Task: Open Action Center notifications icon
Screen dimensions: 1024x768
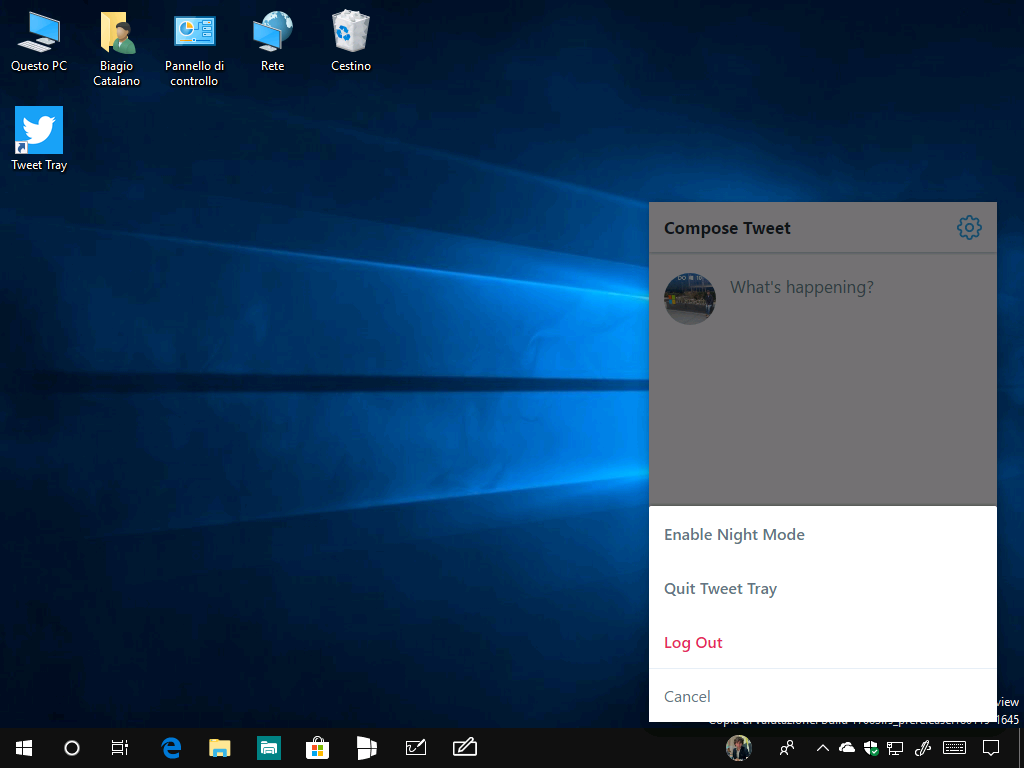Action: [991, 748]
